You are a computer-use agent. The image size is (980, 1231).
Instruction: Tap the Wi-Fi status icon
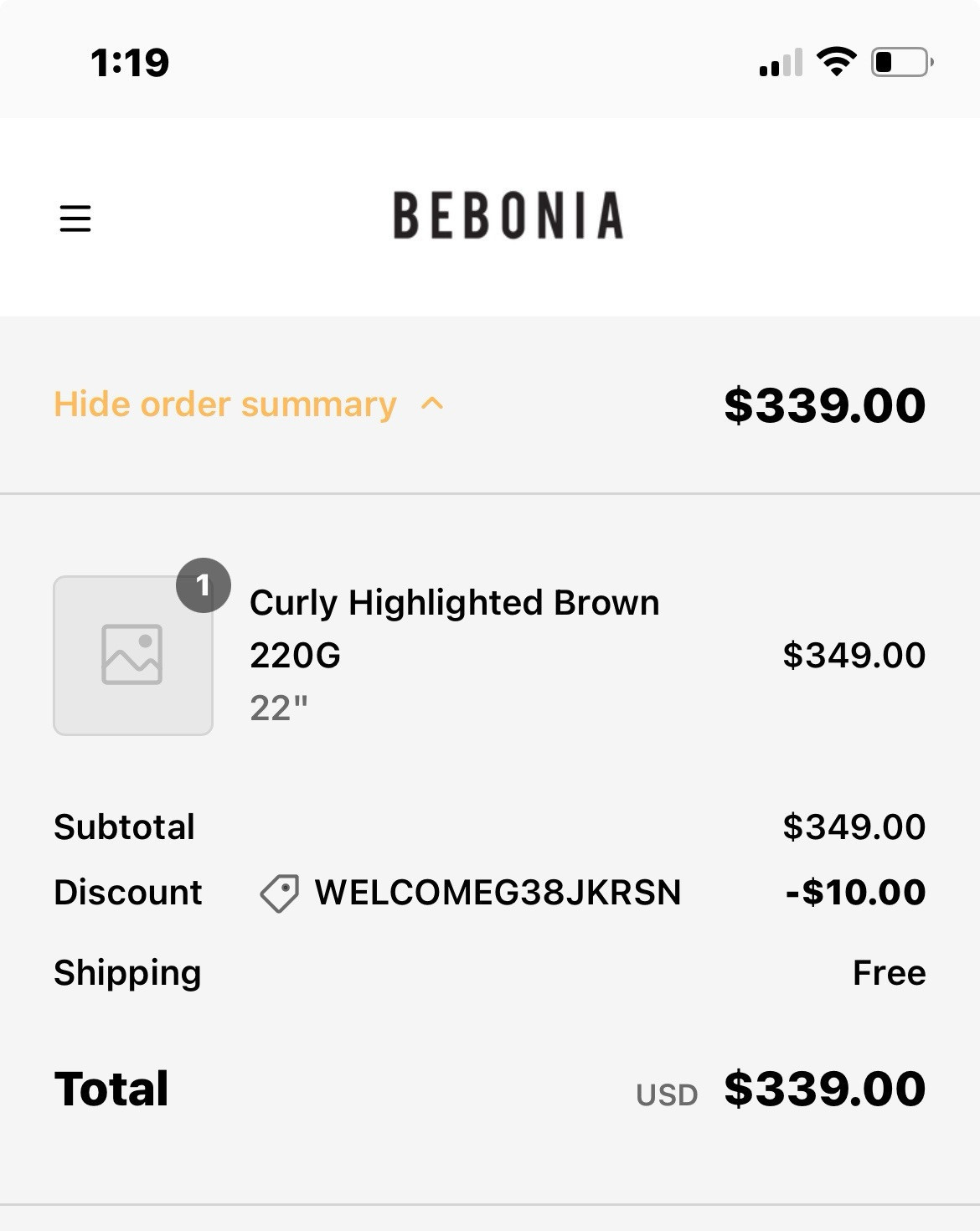pyautogui.click(x=836, y=62)
